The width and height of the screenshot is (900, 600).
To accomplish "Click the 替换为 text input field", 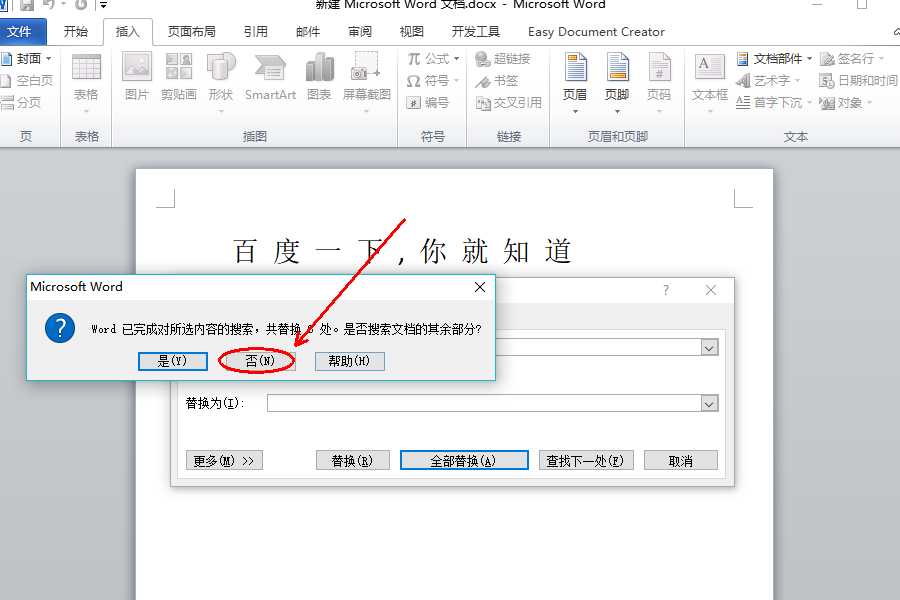I will (x=484, y=404).
